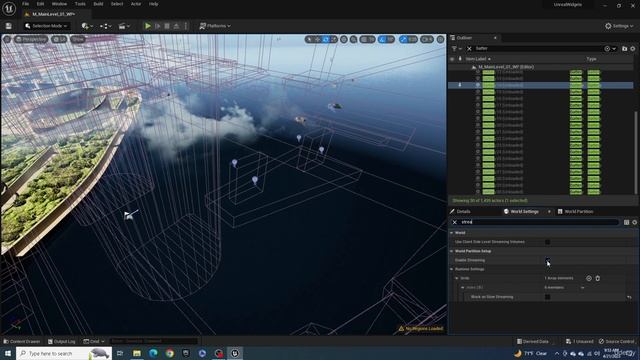The image size is (640, 360).
Task: Collapse the World Partition Setup section
Action: (x=452, y=251)
